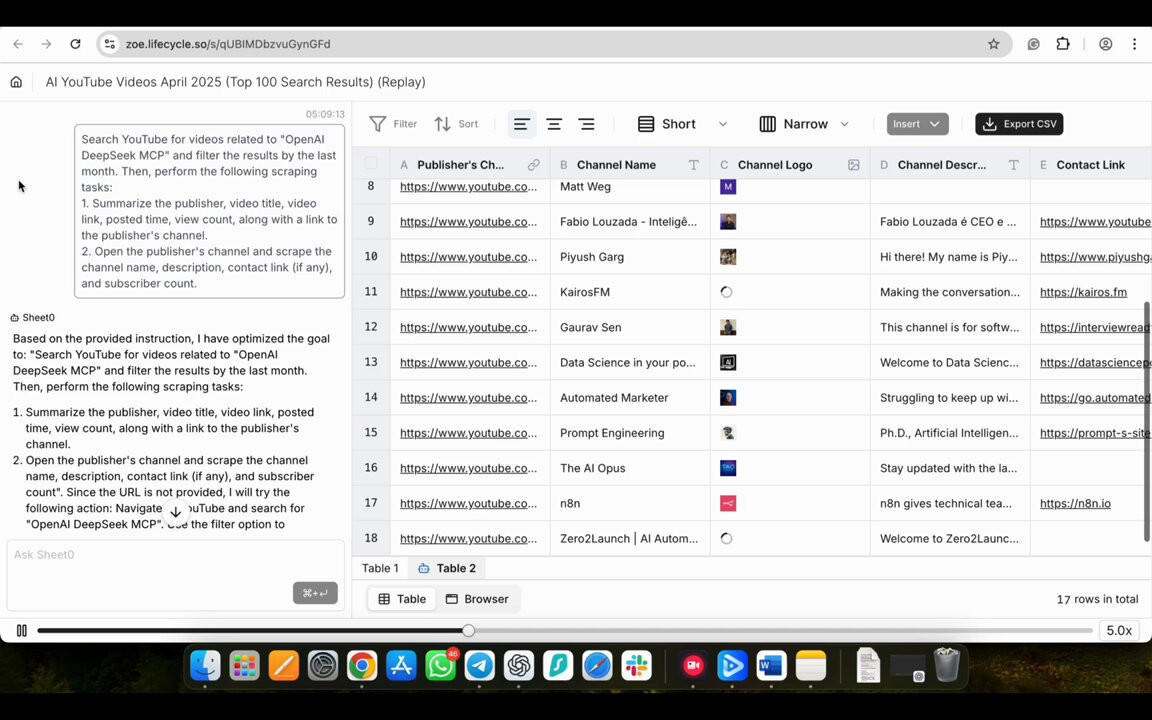Click the browser address bar URL
Viewport: 1152px width, 720px height.
click(228, 44)
